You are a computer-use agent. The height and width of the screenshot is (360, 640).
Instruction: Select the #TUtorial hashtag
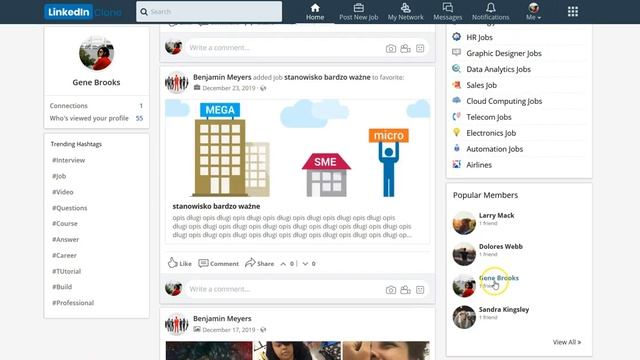[x=67, y=271]
